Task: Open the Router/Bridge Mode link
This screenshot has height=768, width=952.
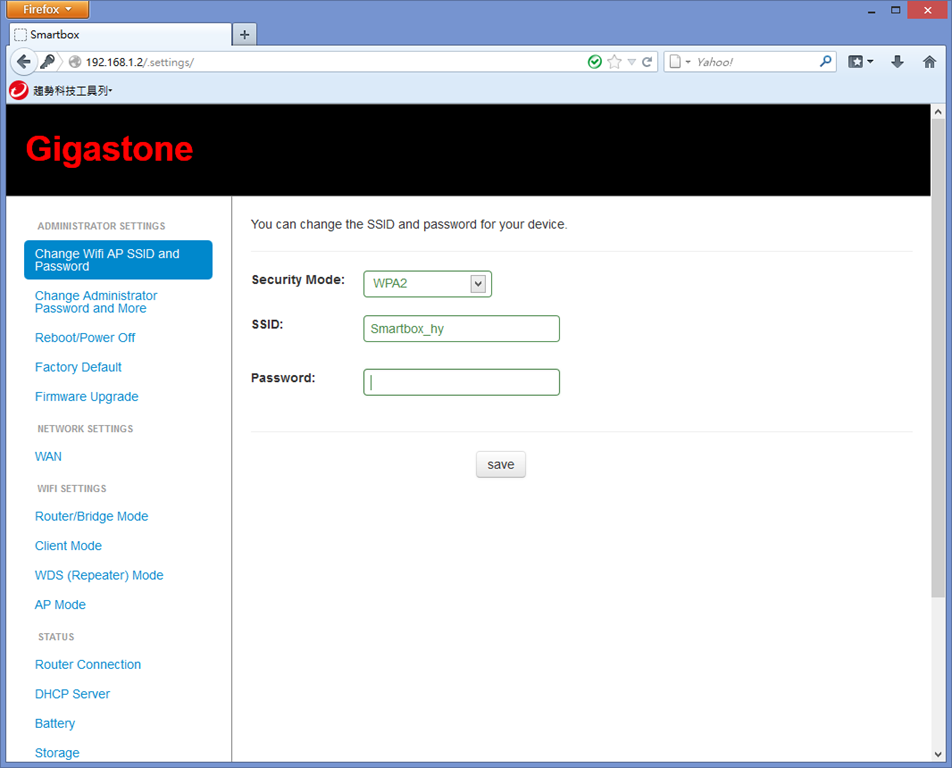Action: click(92, 516)
